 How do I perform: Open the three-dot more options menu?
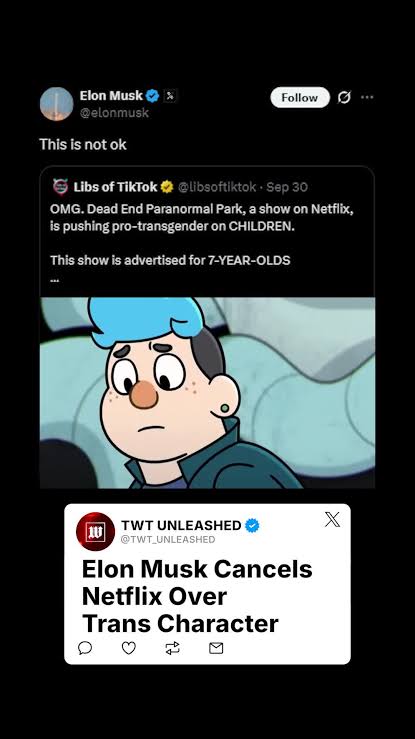(x=367, y=97)
